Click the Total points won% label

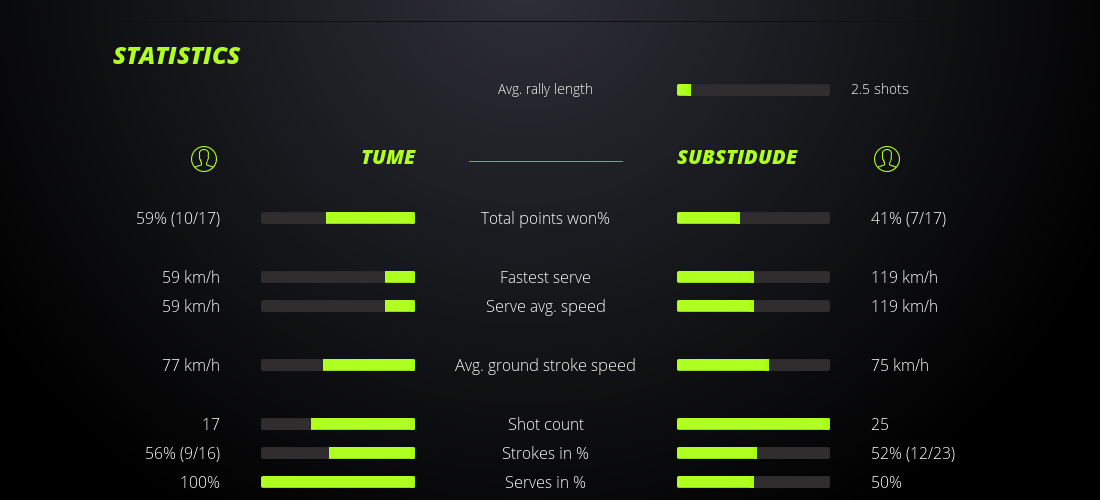tap(545, 218)
